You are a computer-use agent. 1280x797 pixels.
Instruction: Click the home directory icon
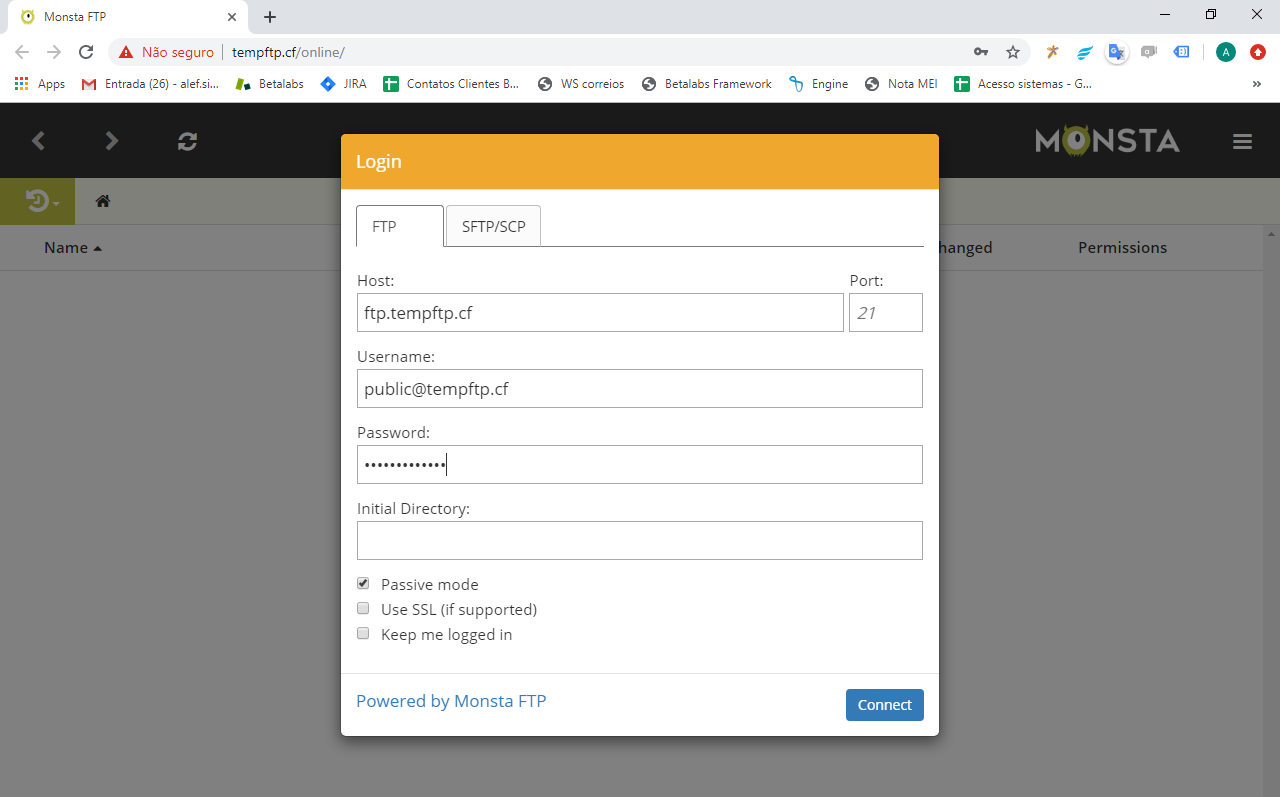pos(102,201)
